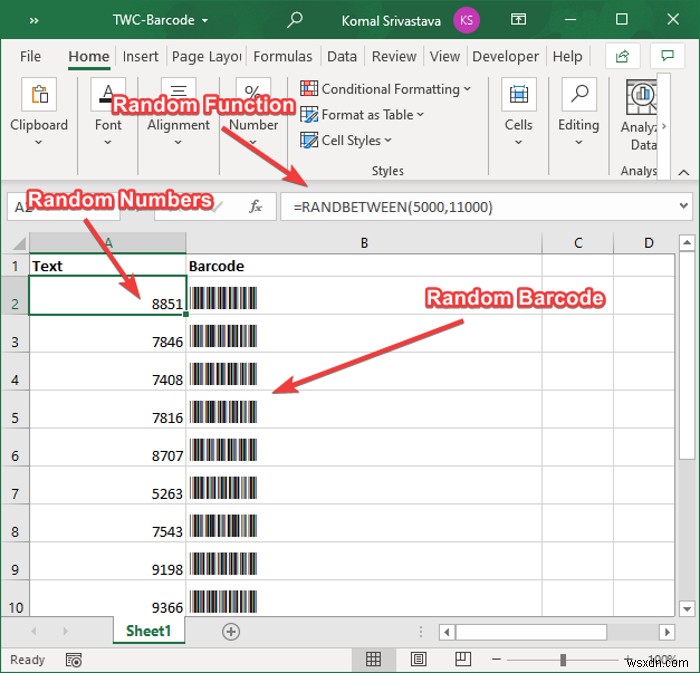Switch to Page Layout view
The height and width of the screenshot is (673, 700).
coord(418,659)
